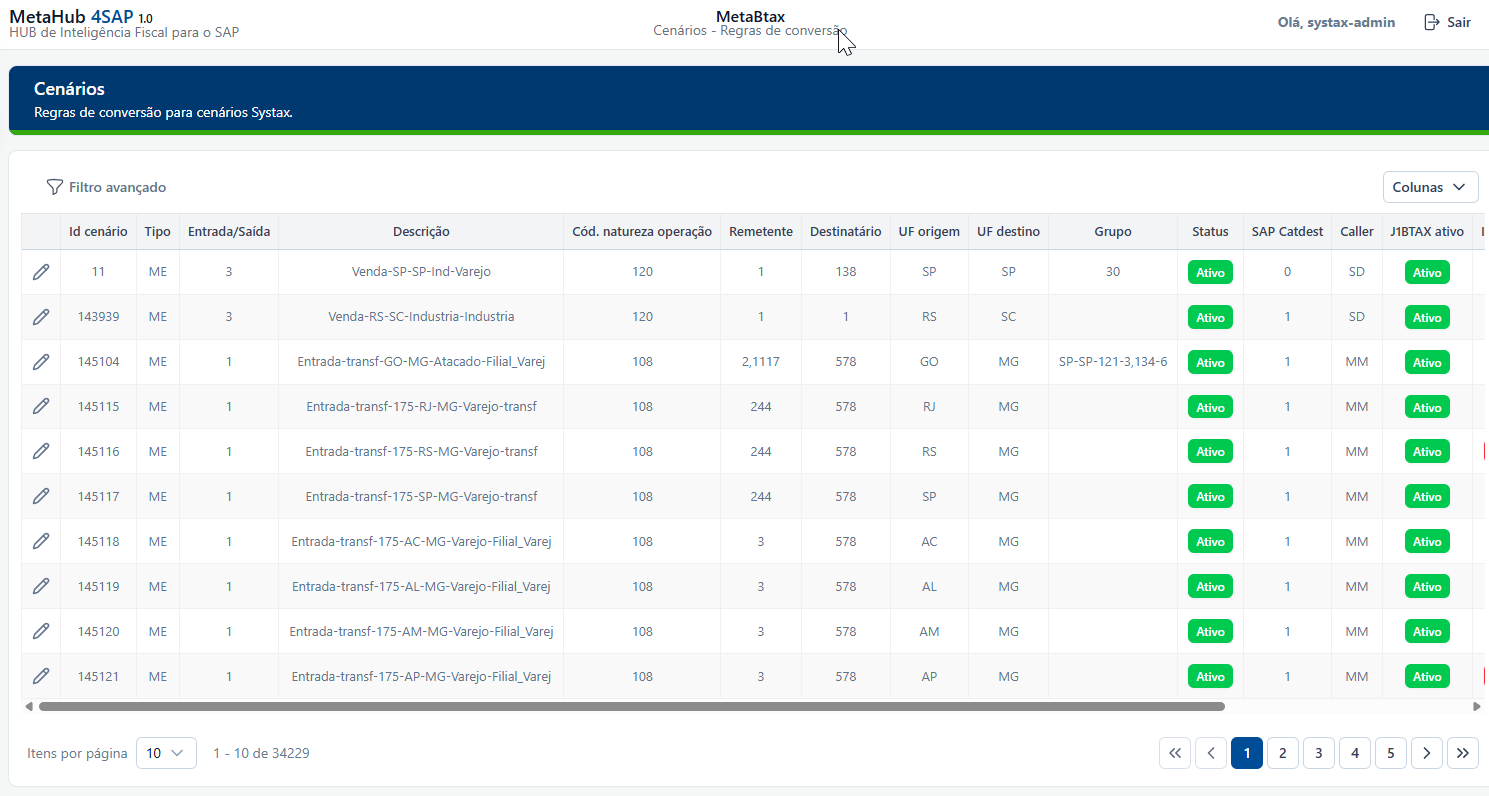This screenshot has height=796, width=1489.
Task: Click the Olá, systax-admin user label
Action: (1336, 22)
